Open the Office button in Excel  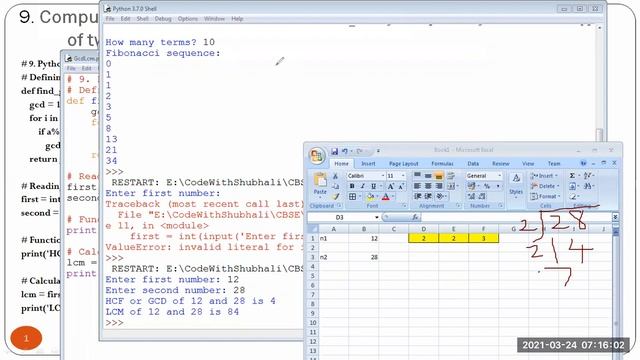pyautogui.click(x=317, y=156)
